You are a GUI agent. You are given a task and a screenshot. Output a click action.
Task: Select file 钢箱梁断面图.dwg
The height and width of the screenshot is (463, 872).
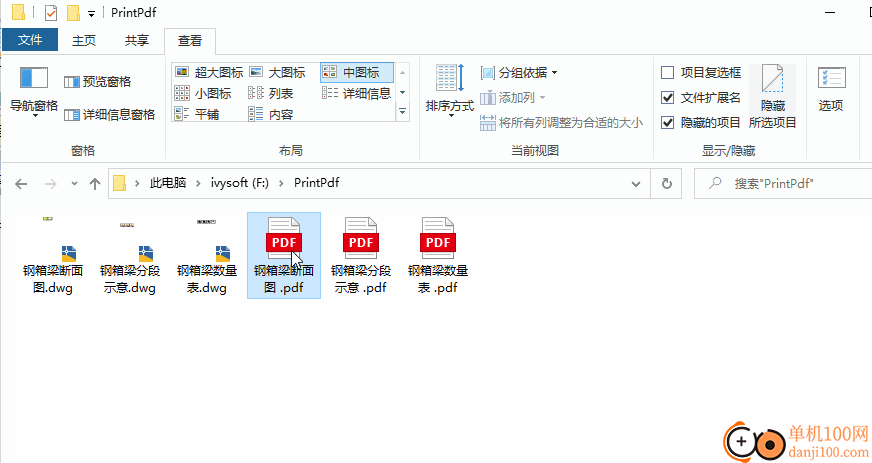click(x=53, y=256)
